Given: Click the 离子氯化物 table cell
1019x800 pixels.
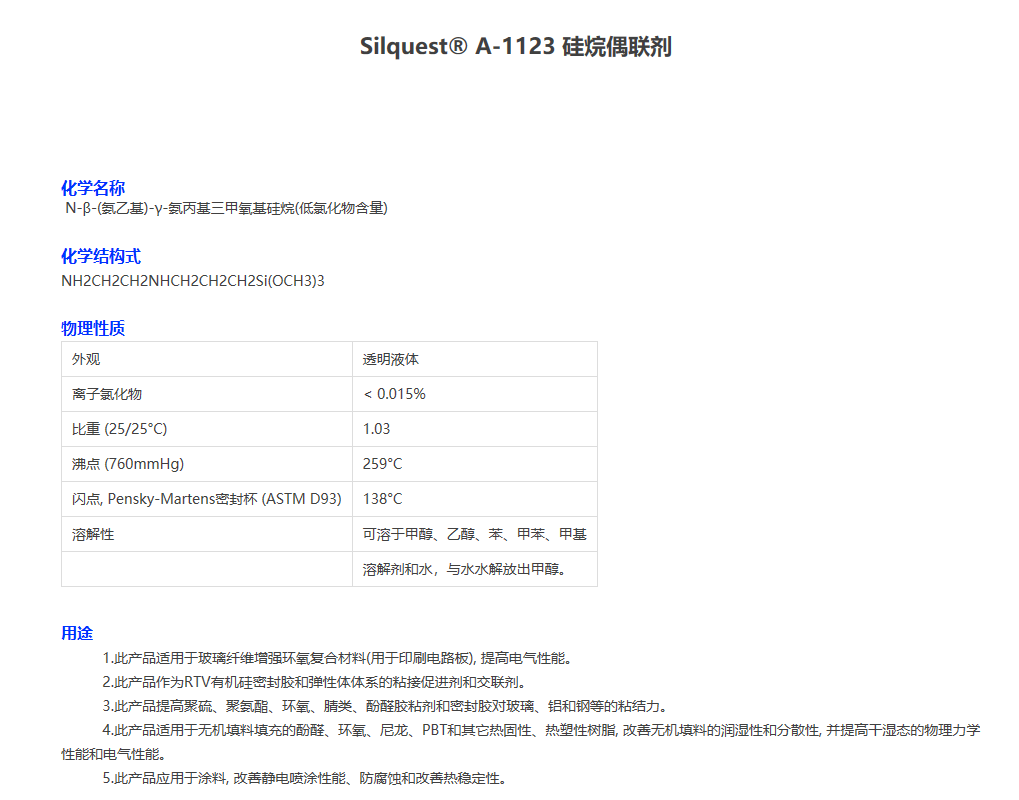Looking at the screenshot, I should coord(100,394).
